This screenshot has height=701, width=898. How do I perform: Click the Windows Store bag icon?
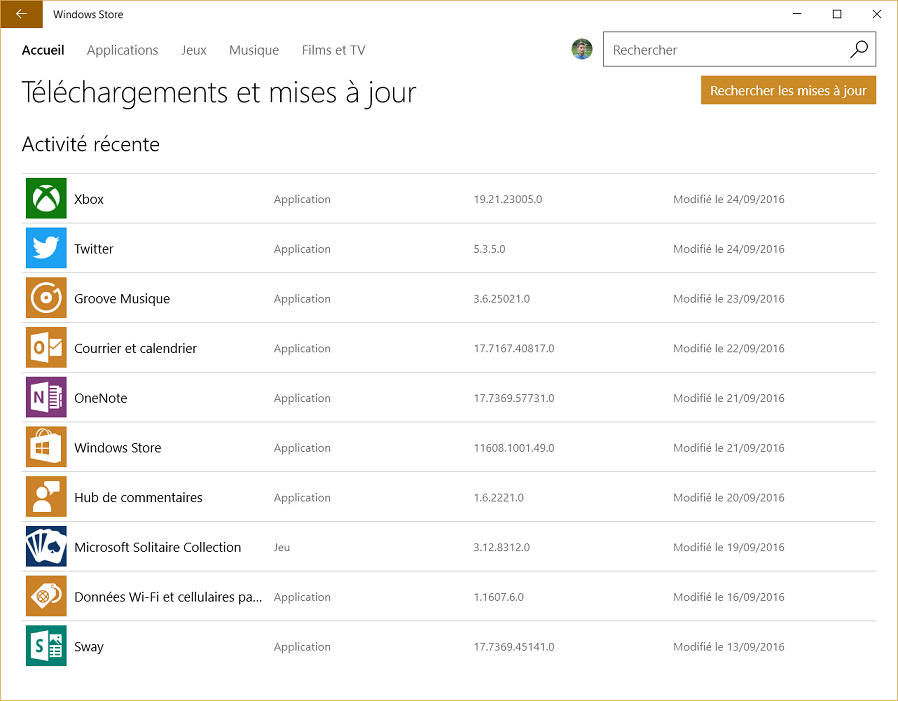(46, 447)
